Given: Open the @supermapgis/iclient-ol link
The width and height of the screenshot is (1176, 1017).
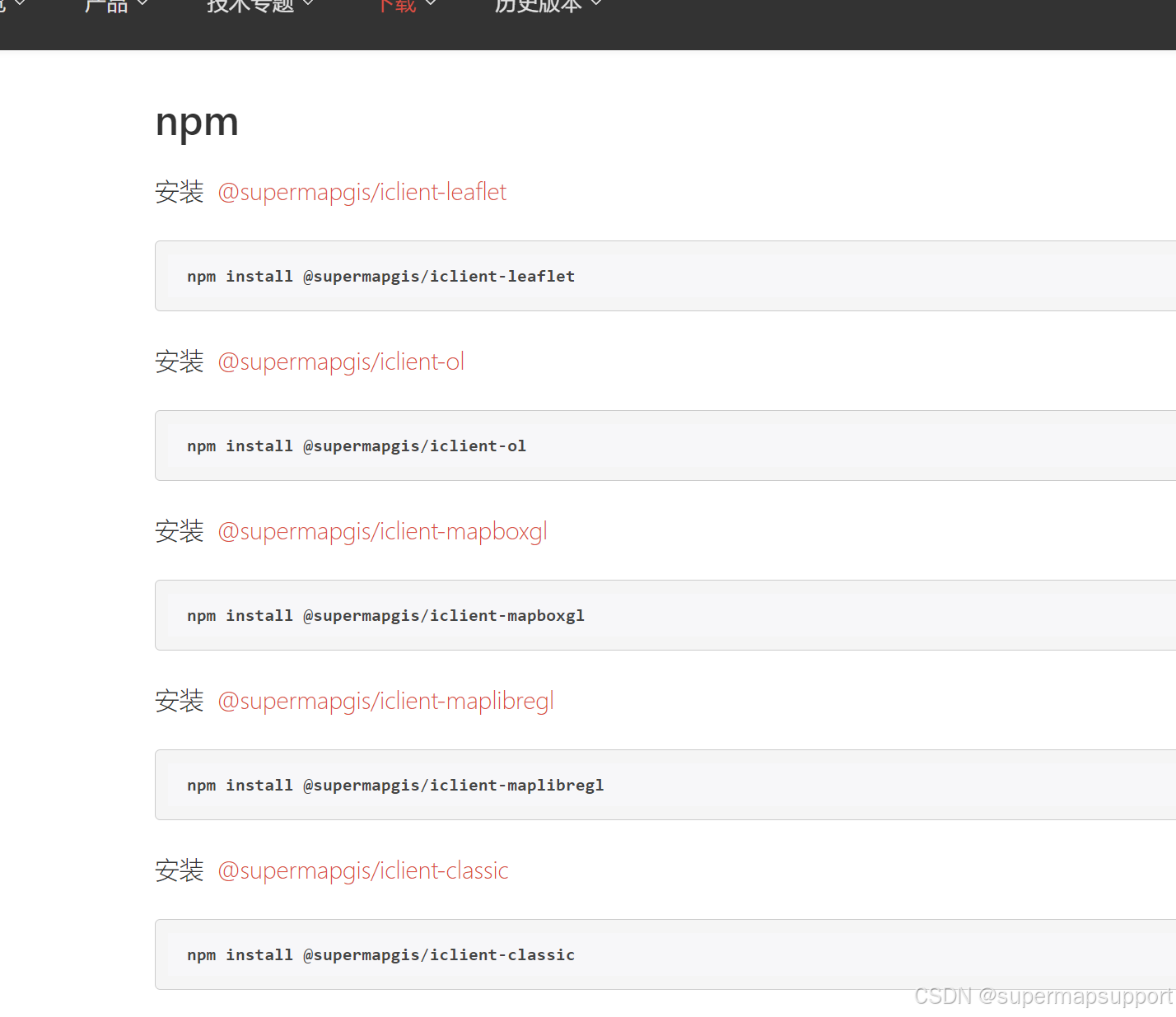Looking at the screenshot, I should coord(341,362).
